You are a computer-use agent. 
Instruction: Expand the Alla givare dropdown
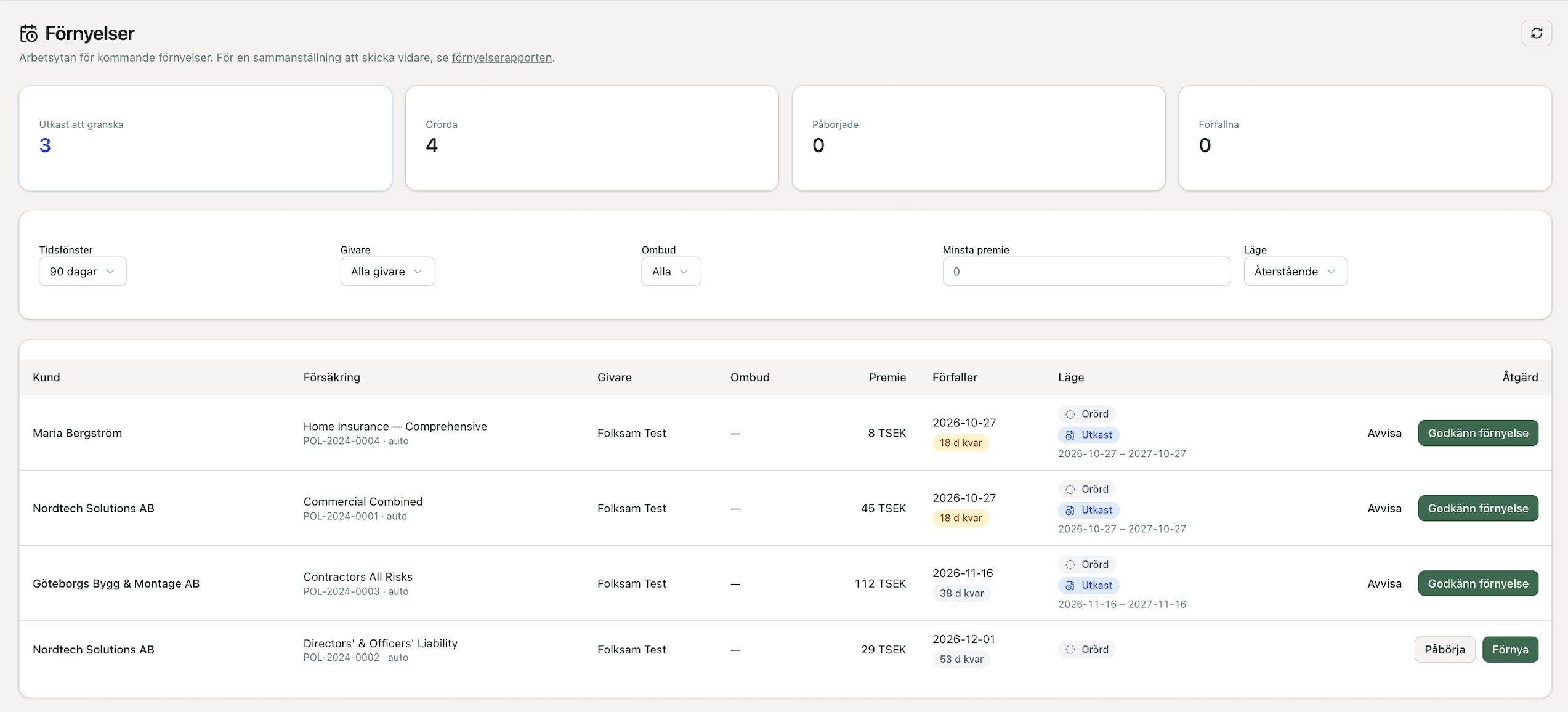pyautogui.click(x=387, y=272)
